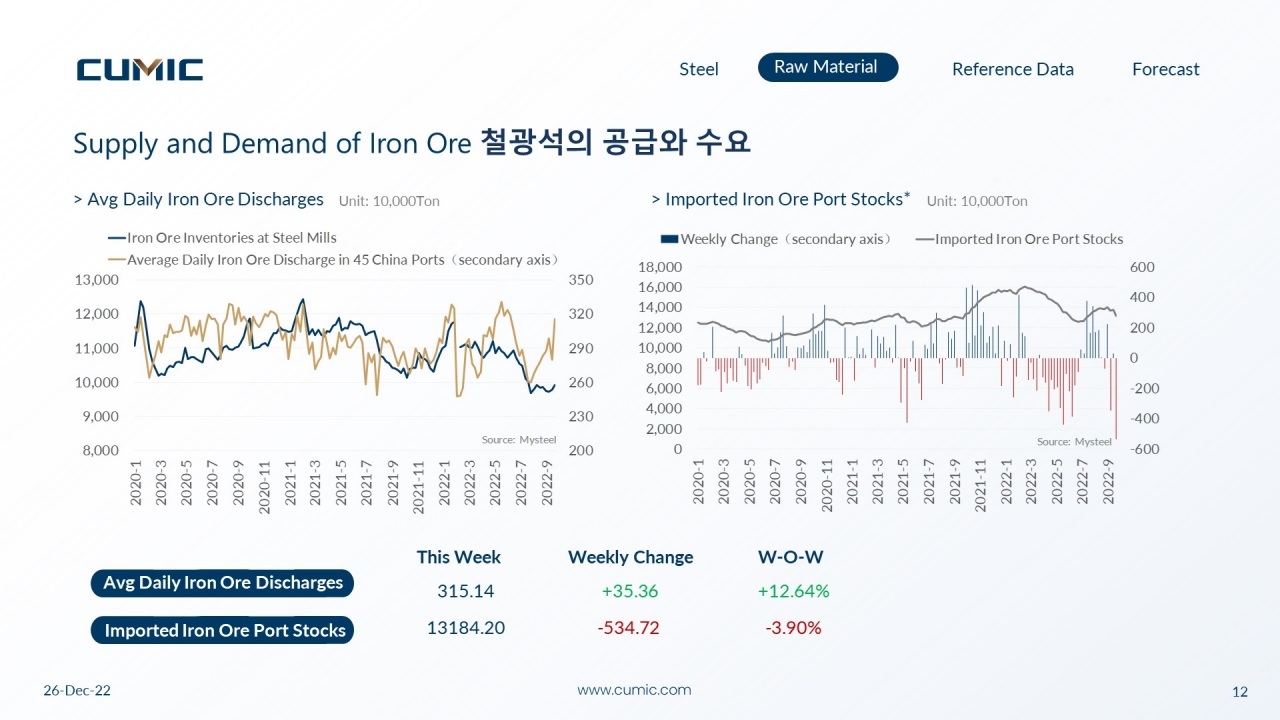
Task: Click the +35.36 weekly change value
Action: (630, 591)
